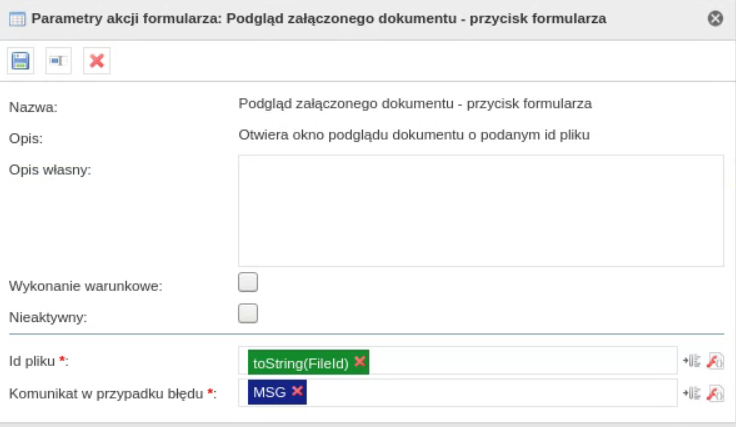Click the red X toolbar icon
This screenshot has width=736, height=427.
point(97,61)
